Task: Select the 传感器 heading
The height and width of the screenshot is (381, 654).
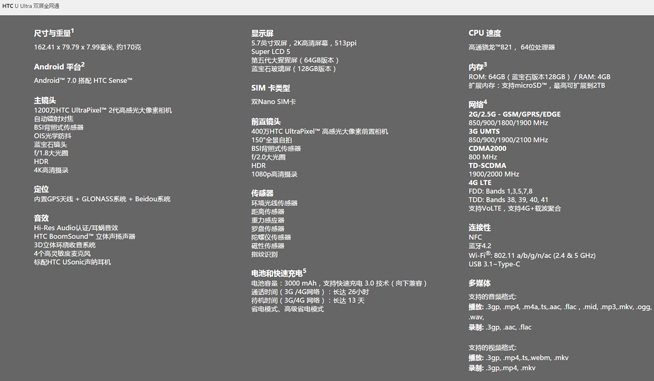Action: coord(262,193)
